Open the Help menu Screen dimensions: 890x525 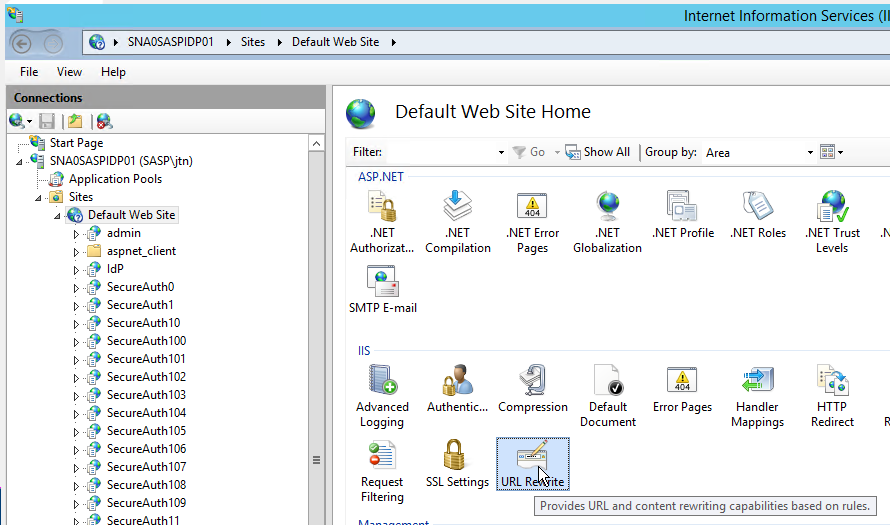point(113,72)
